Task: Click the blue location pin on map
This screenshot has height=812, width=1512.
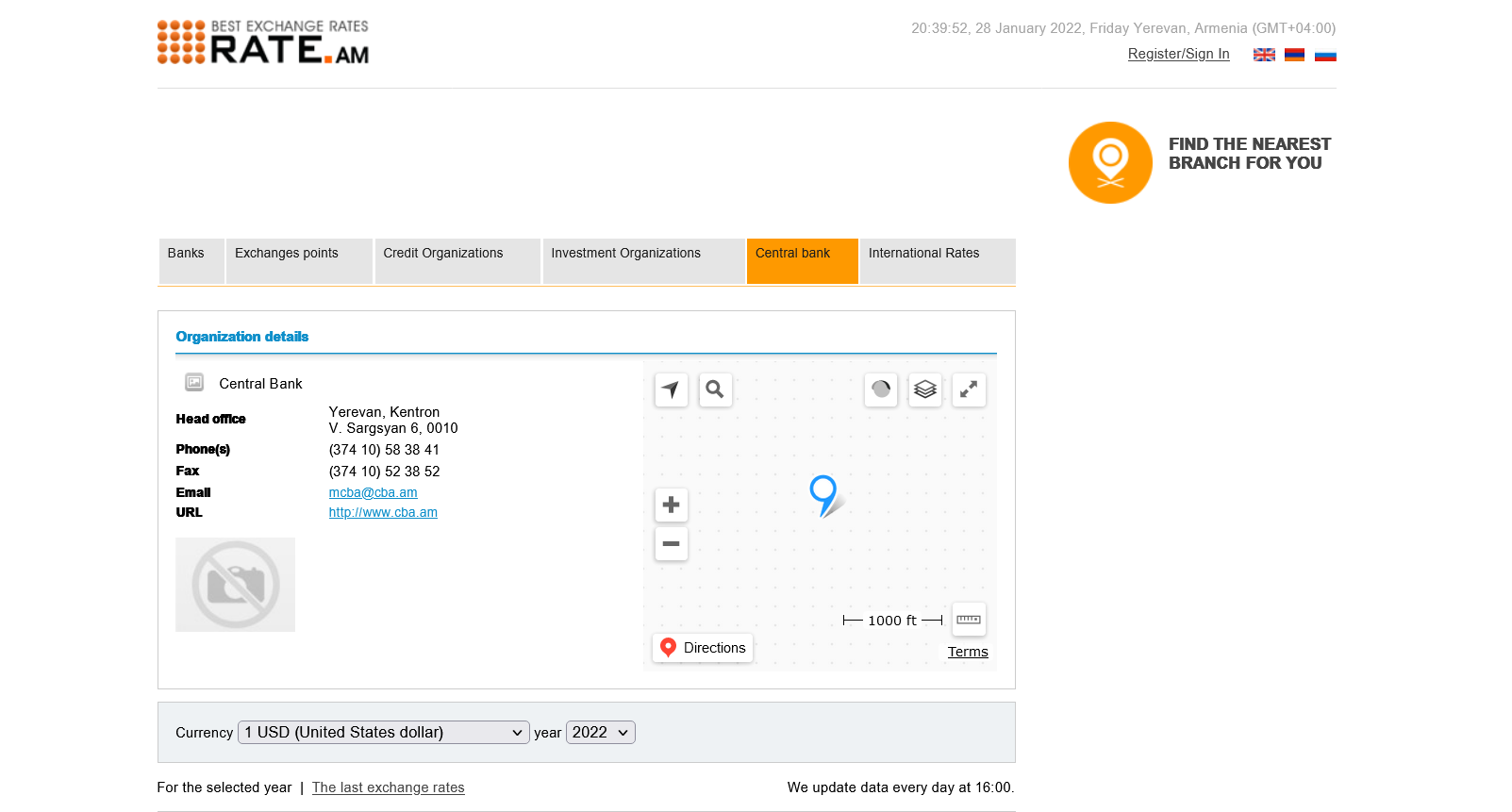Action: point(823,492)
